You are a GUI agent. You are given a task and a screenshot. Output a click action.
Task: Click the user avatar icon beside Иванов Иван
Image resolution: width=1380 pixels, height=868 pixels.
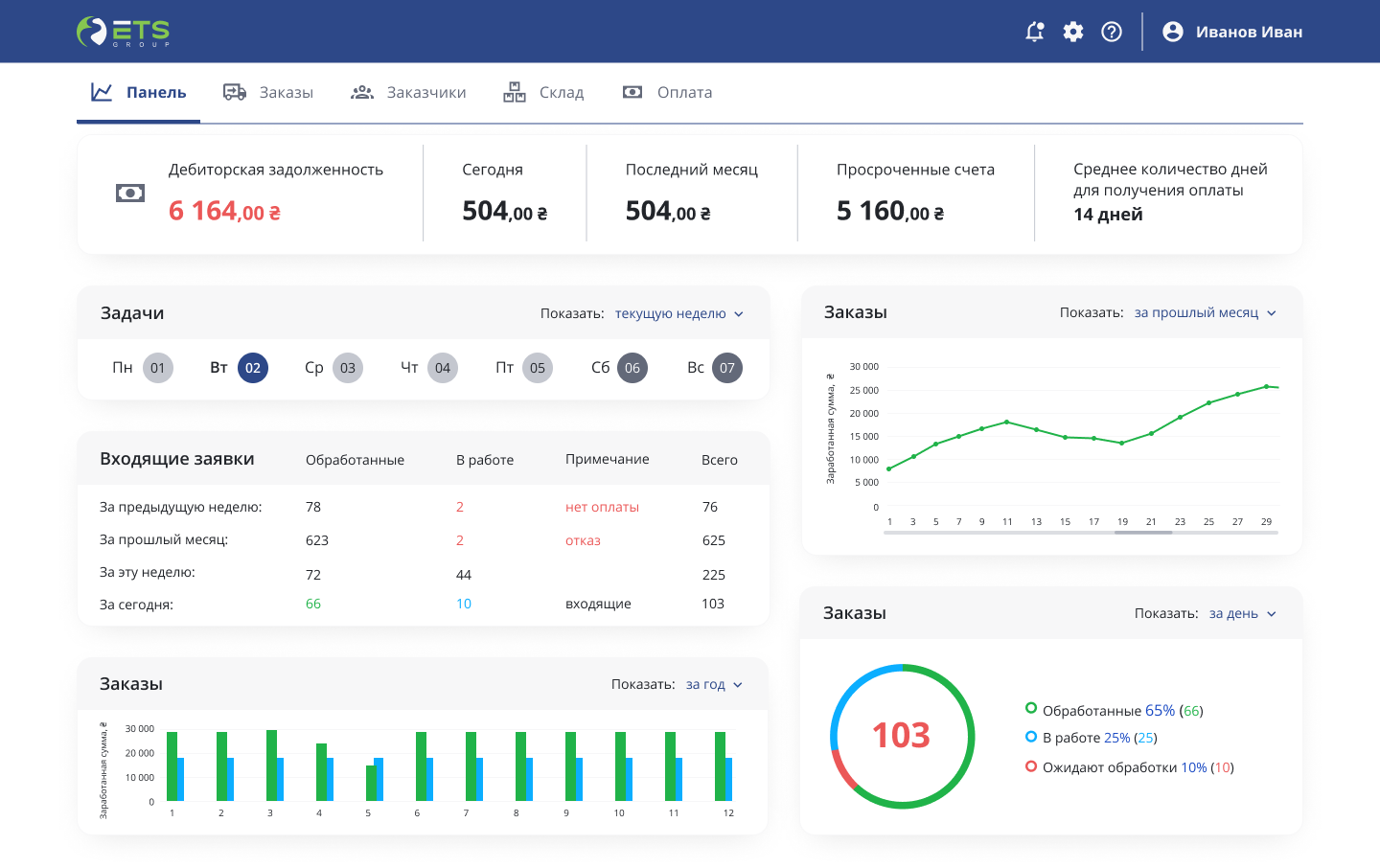[x=1172, y=32]
